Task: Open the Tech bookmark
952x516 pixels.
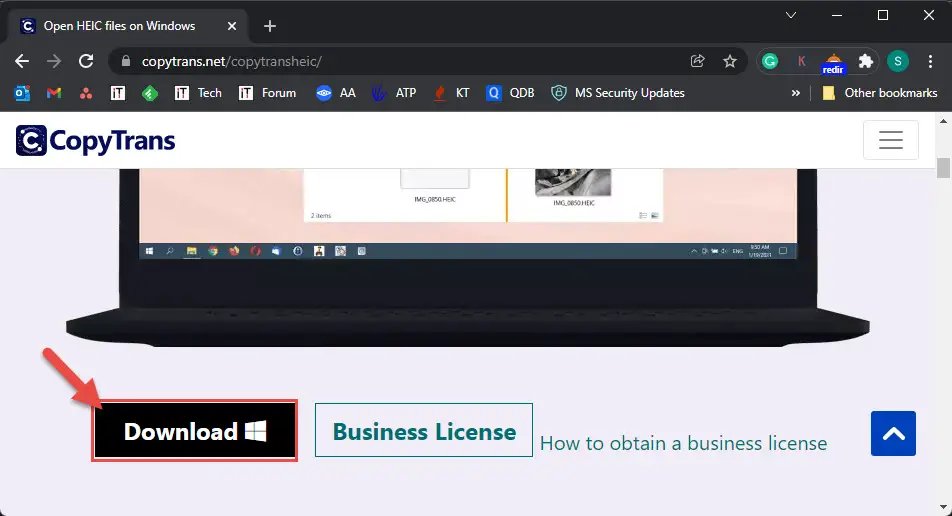Action: (x=198, y=93)
